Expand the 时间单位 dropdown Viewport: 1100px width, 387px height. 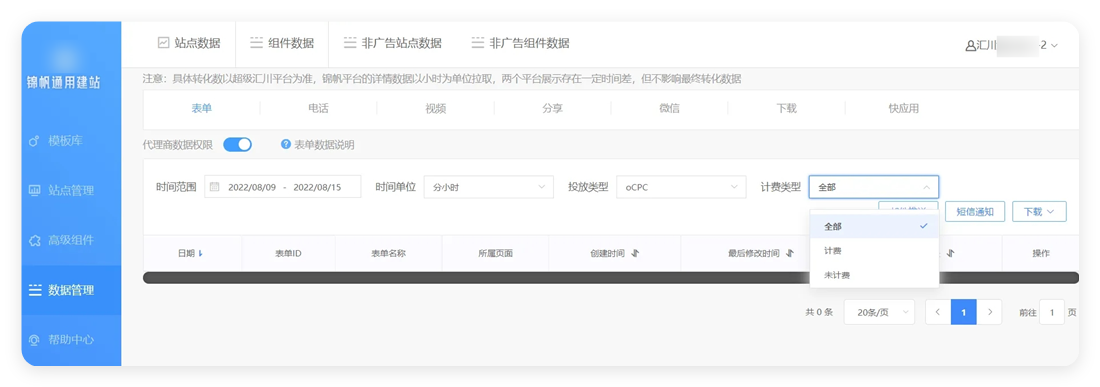click(489, 187)
